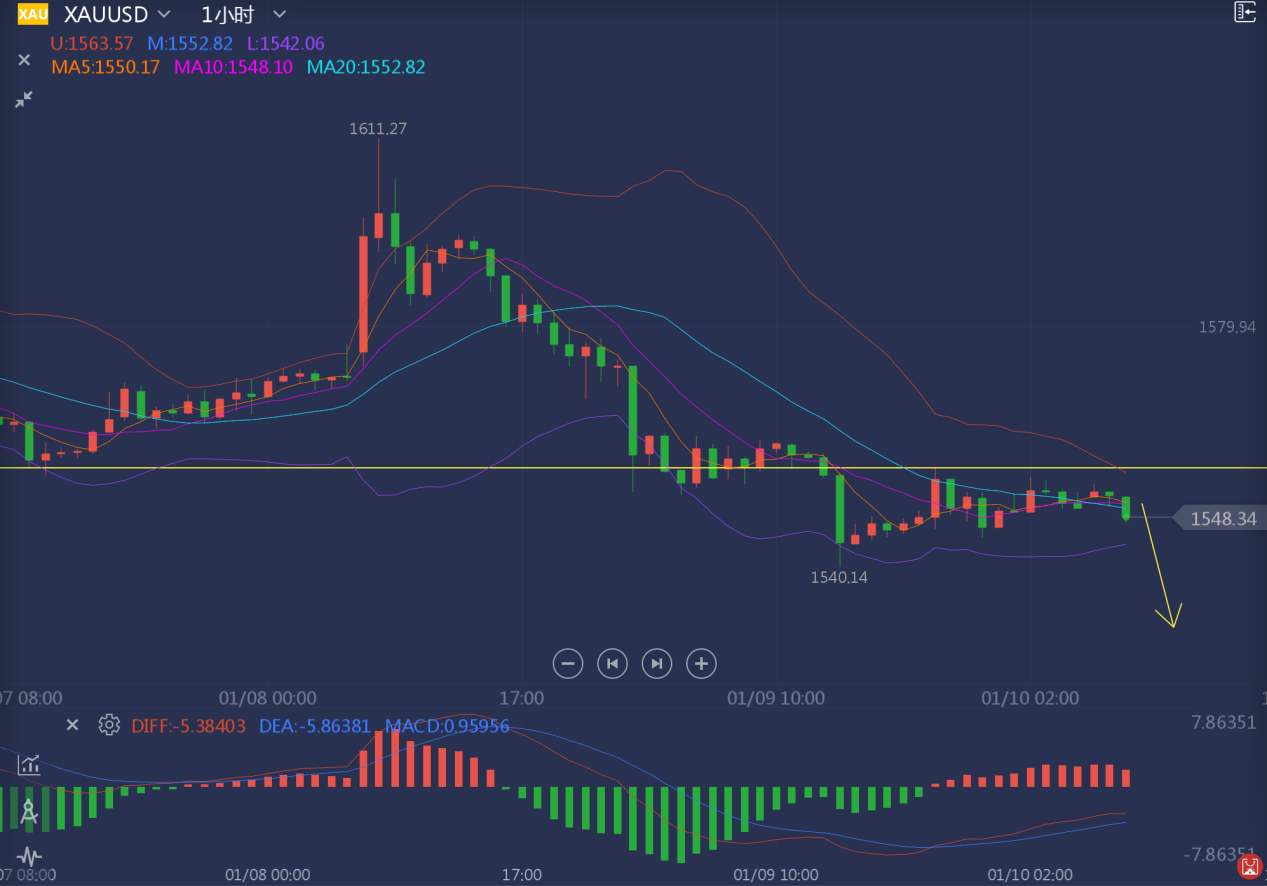Click the 1579.94 price axis label
Screen dimensions: 1267x886
pyautogui.click(x=1227, y=327)
